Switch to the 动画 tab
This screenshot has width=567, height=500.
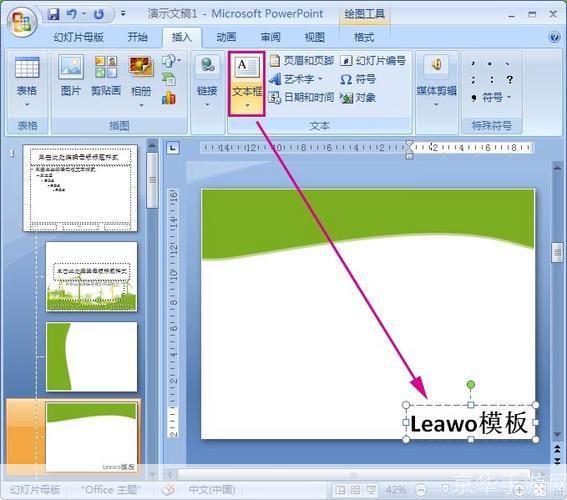coord(226,37)
